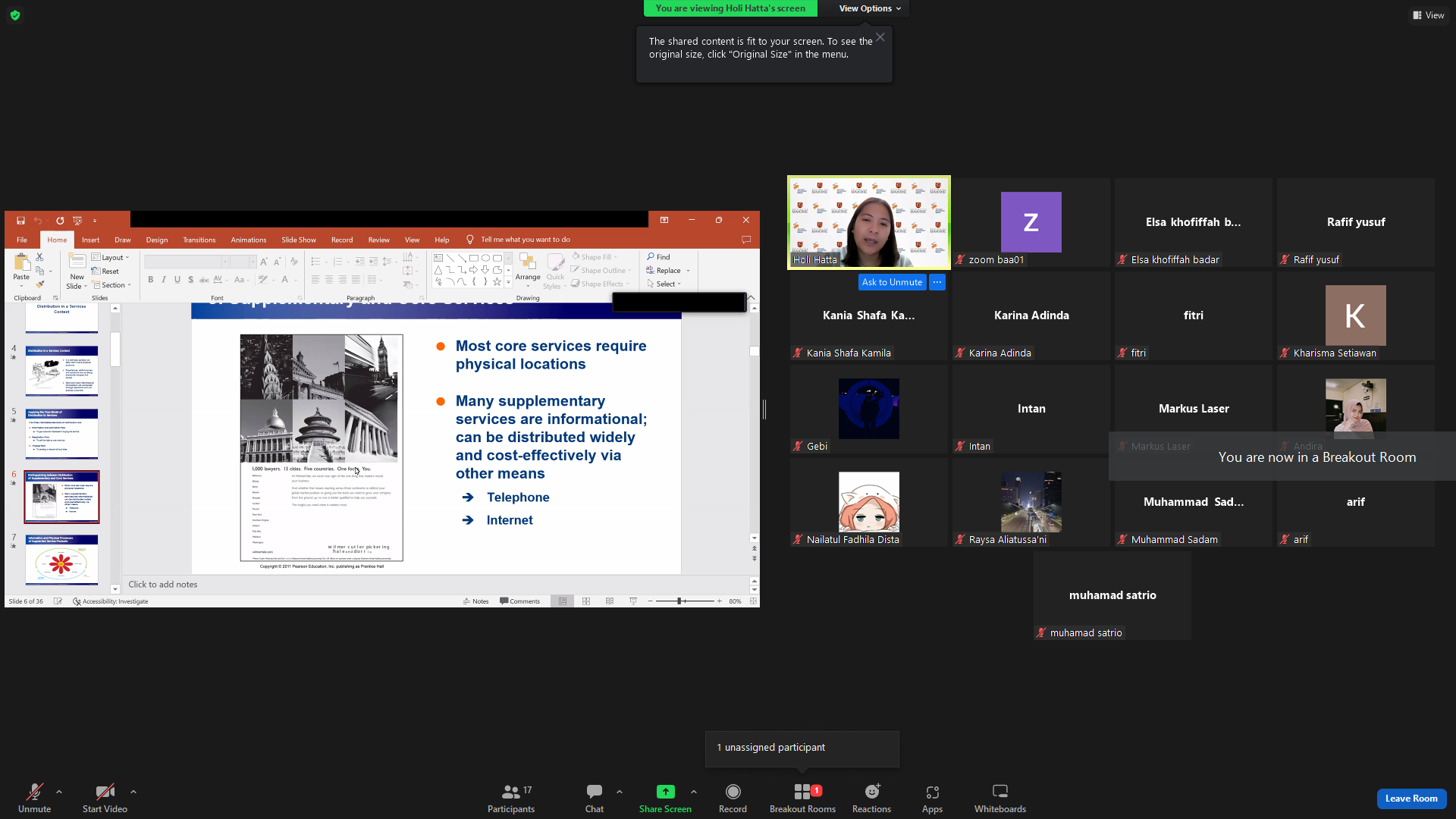Cut selection with the scissors icon
Viewport: 1456px width, 819px height.
[x=39, y=258]
